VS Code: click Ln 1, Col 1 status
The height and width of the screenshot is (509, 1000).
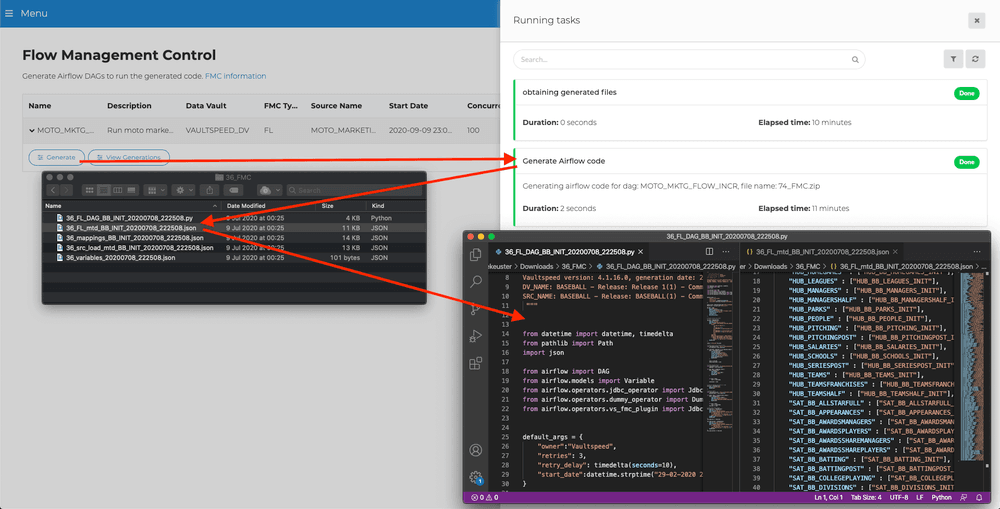(x=830, y=498)
